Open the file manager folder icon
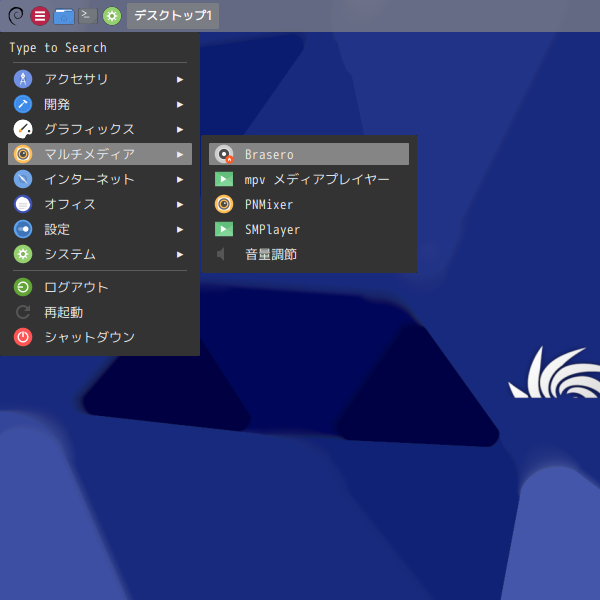The image size is (600, 600). coord(64,16)
